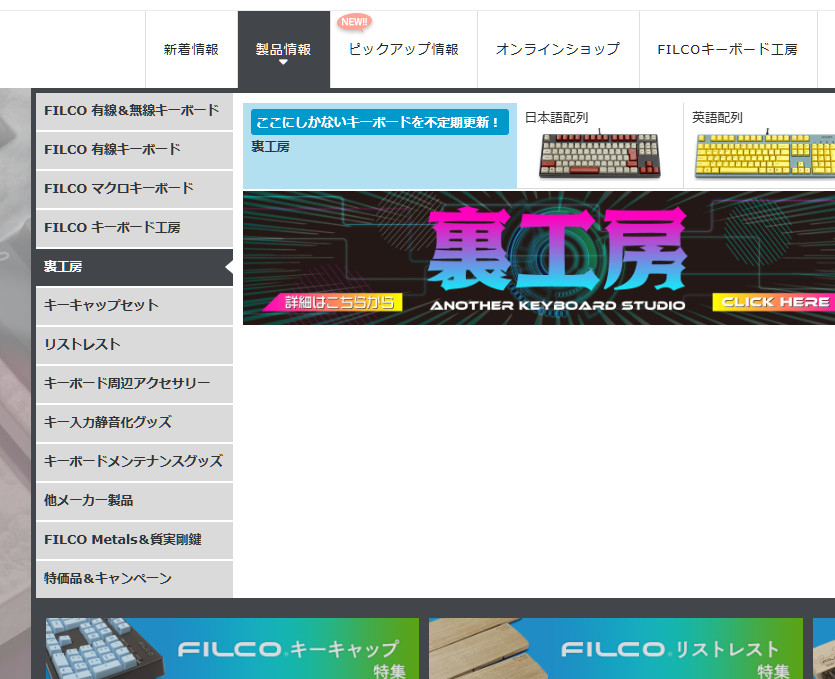Open the FILCO キーキャップ特集 banner
This screenshot has height=679, width=835.
[x=232, y=649]
